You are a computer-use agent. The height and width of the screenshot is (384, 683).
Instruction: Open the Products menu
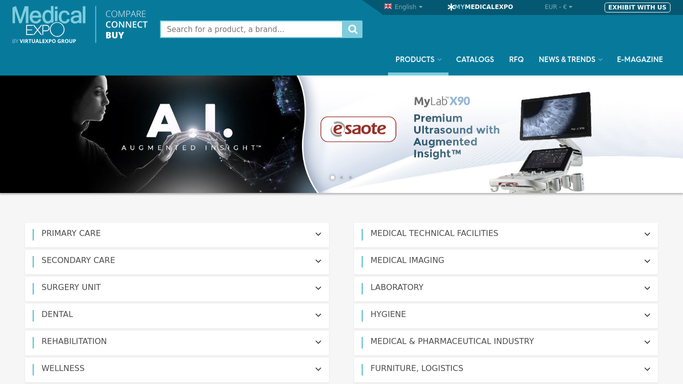(x=418, y=59)
